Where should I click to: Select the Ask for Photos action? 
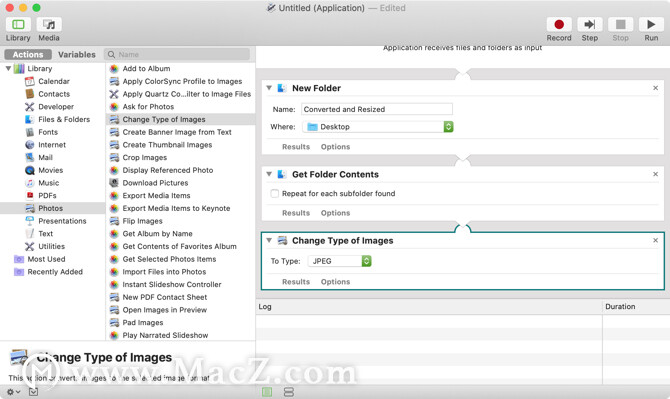(x=148, y=107)
